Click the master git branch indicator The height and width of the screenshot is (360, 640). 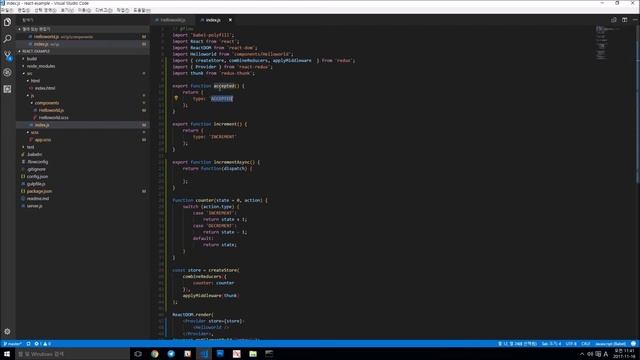click(x=12, y=344)
